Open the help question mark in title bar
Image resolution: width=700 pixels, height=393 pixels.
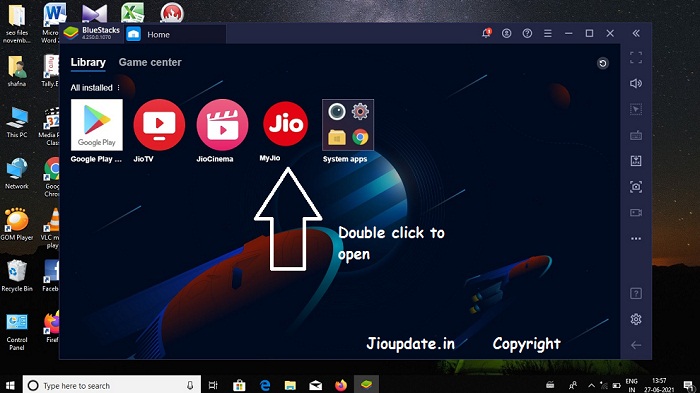[x=527, y=33]
